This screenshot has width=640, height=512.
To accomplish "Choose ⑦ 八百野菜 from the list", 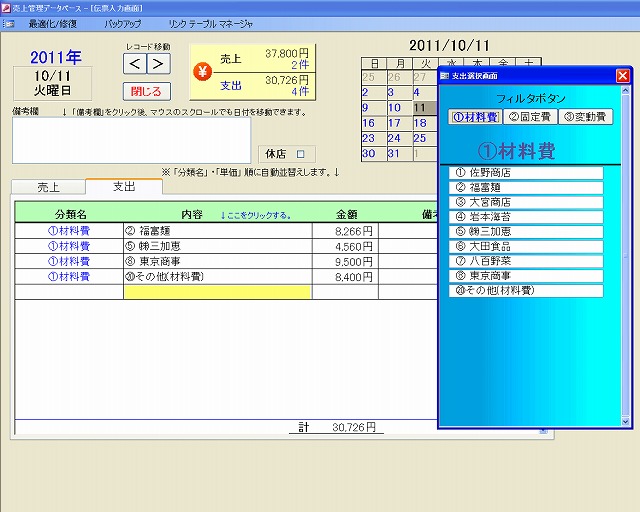I will (x=526, y=261).
